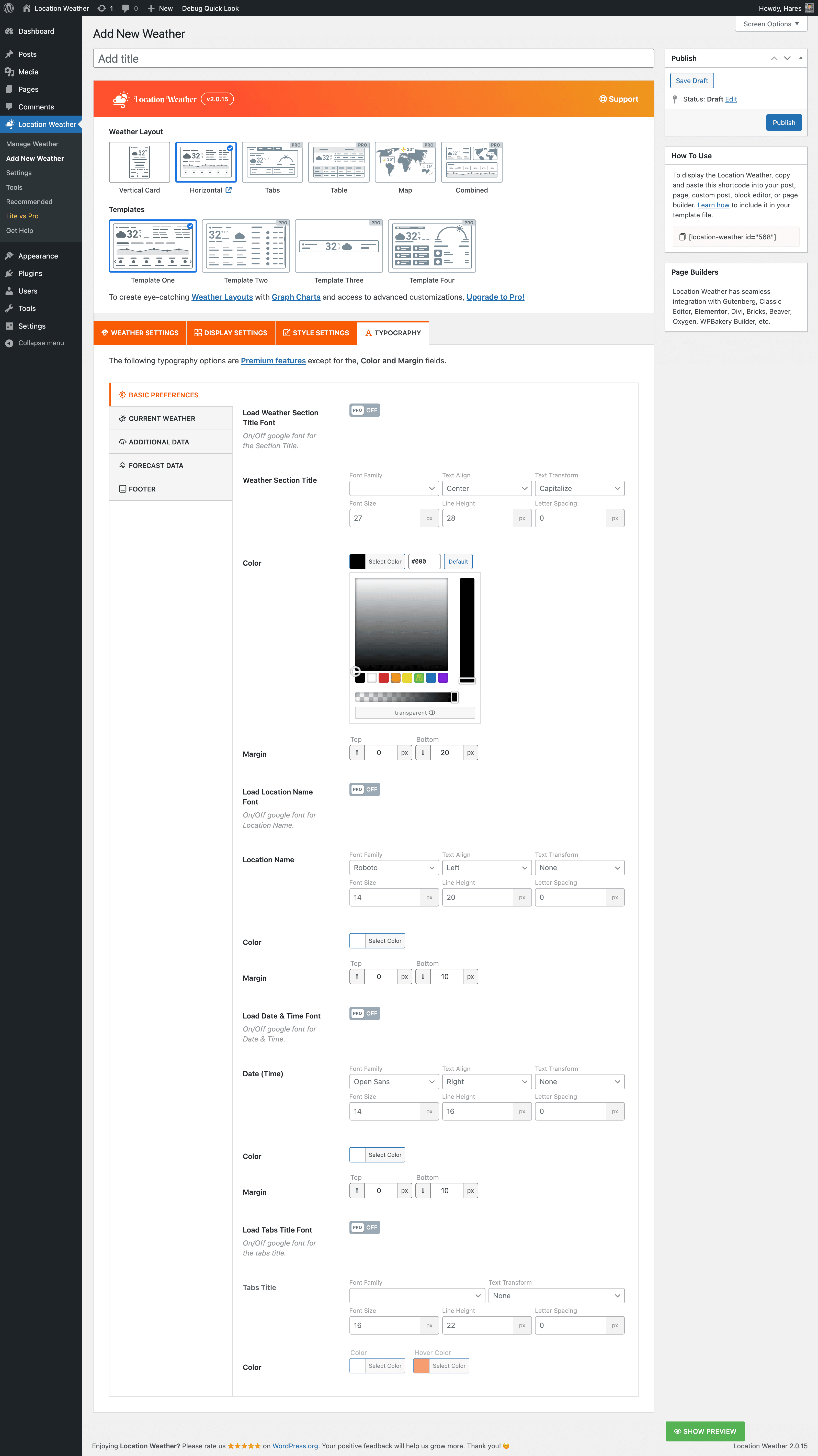This screenshot has height=1456, width=818.
Task: Open the Plugins menu icon
Action: 9,274
